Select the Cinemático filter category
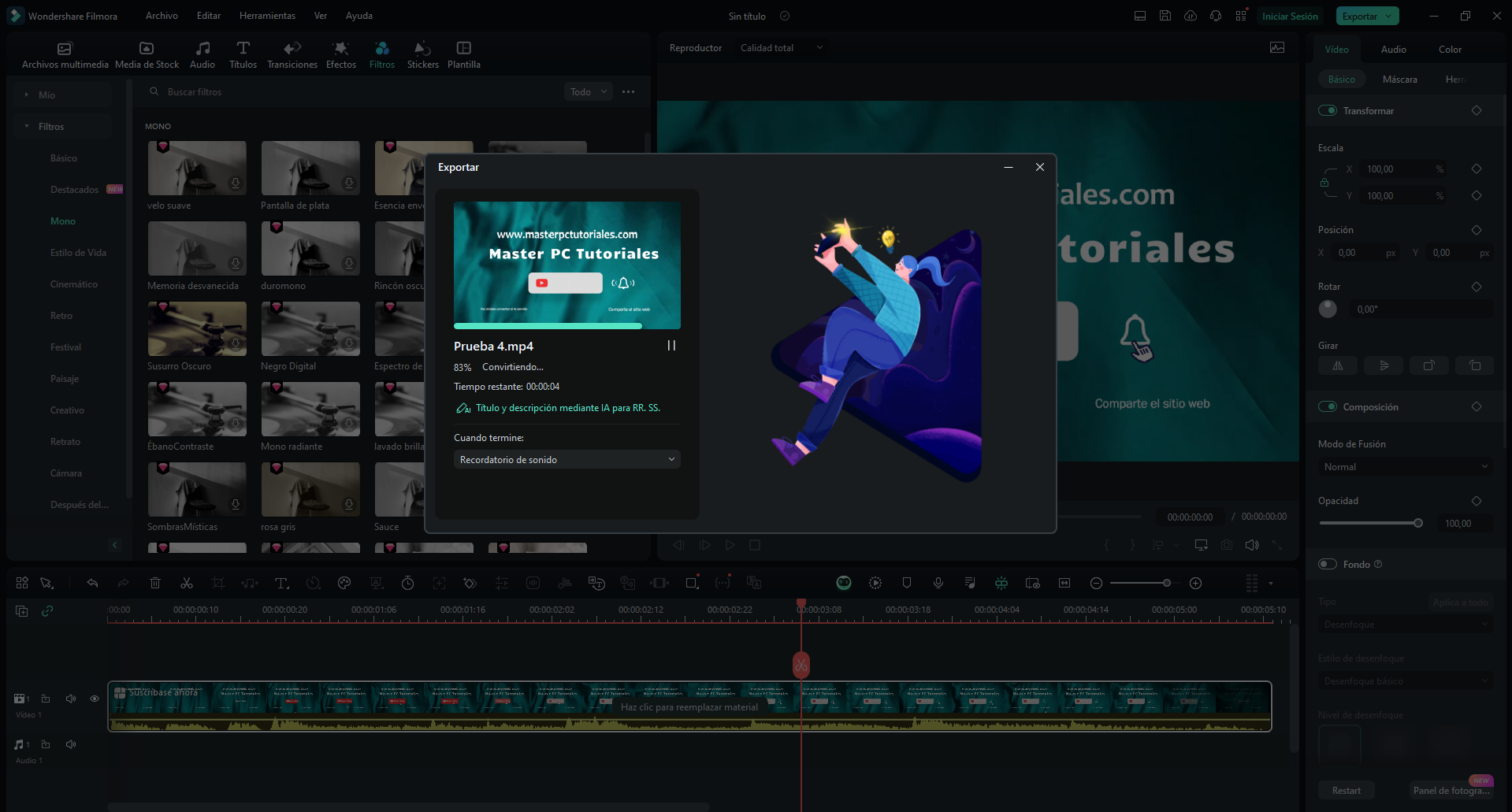This screenshot has width=1512, height=812. point(74,284)
